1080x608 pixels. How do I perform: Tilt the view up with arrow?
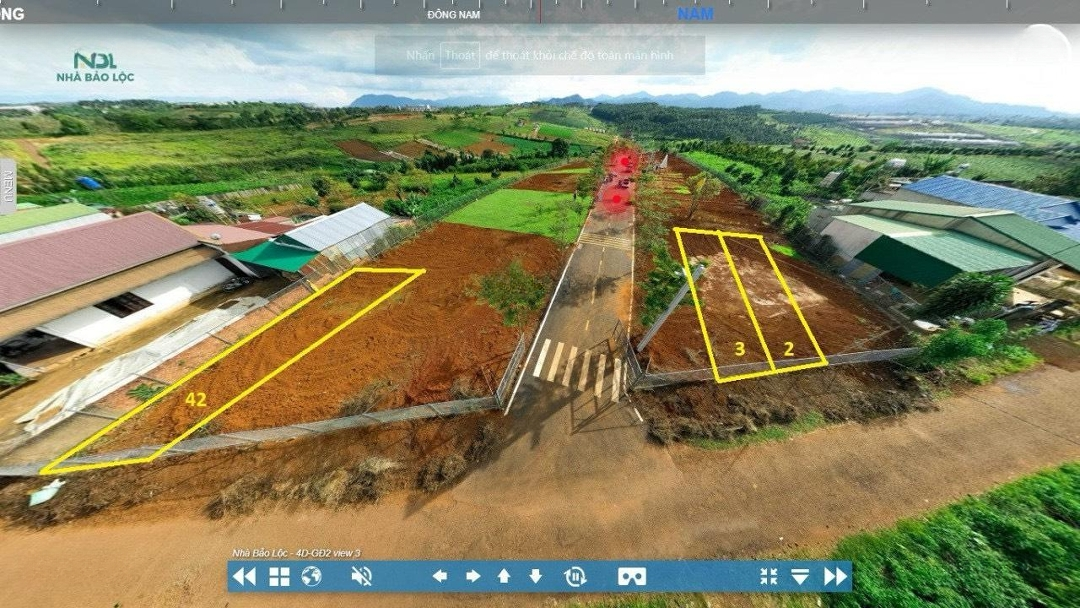pyautogui.click(x=504, y=576)
